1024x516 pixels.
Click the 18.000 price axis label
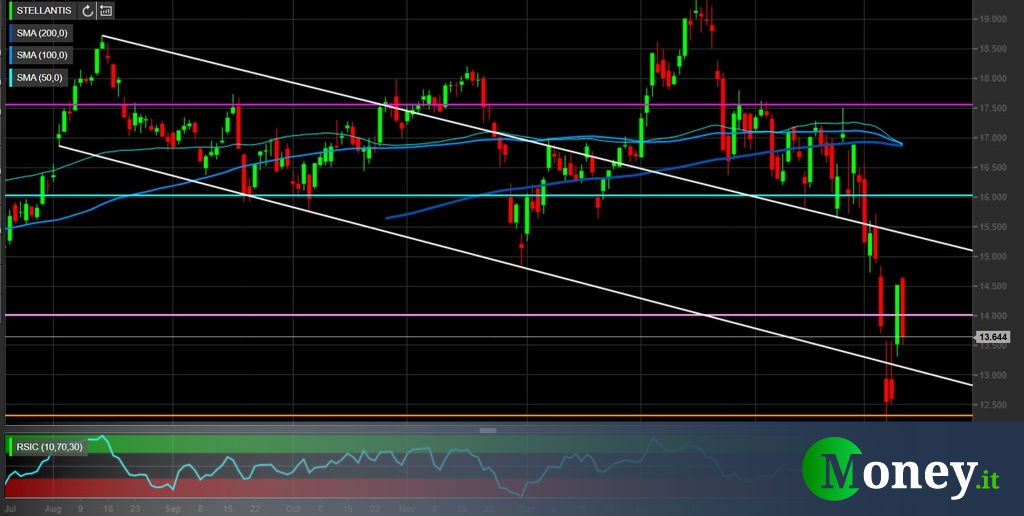click(992, 78)
